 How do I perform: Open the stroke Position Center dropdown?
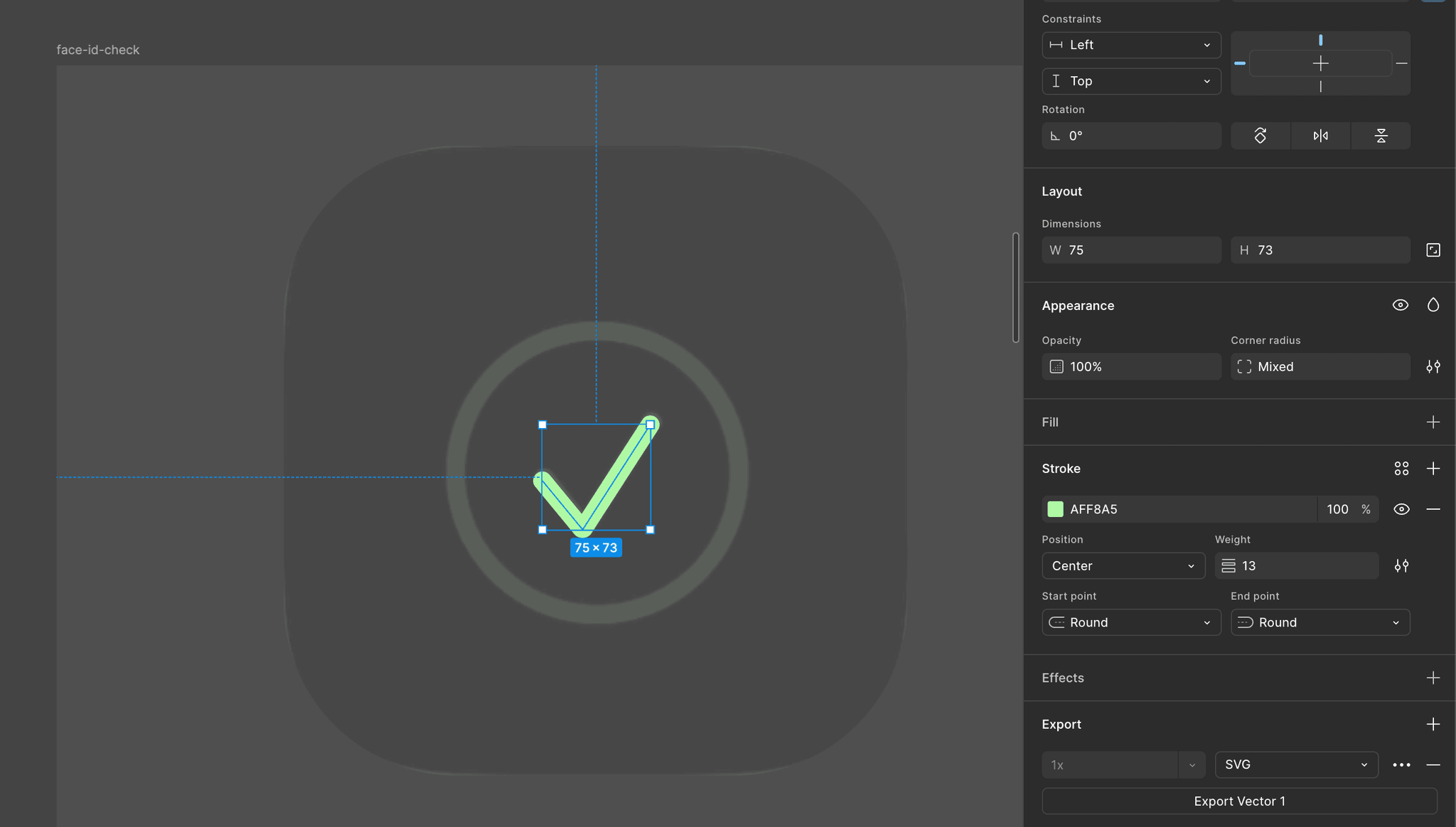coord(1123,566)
